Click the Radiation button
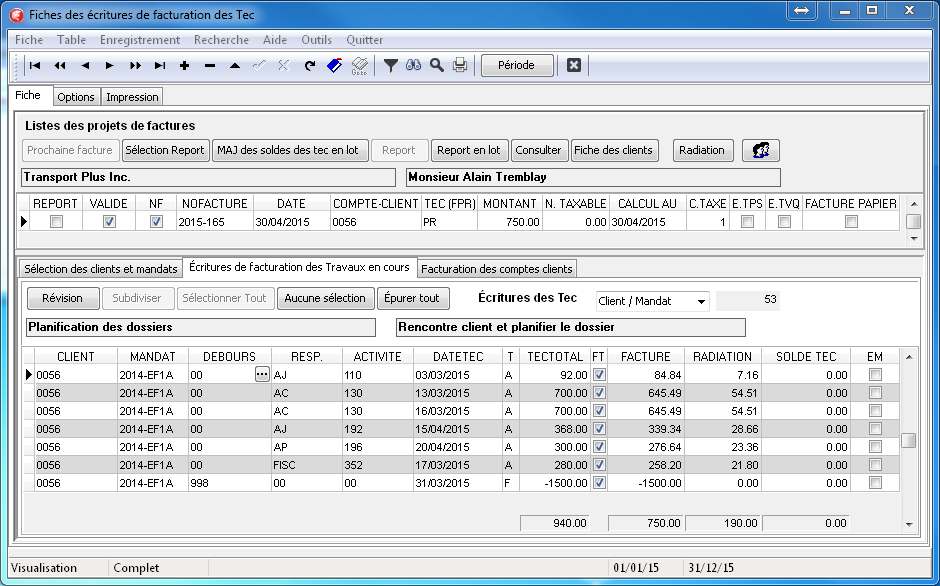 click(702, 150)
